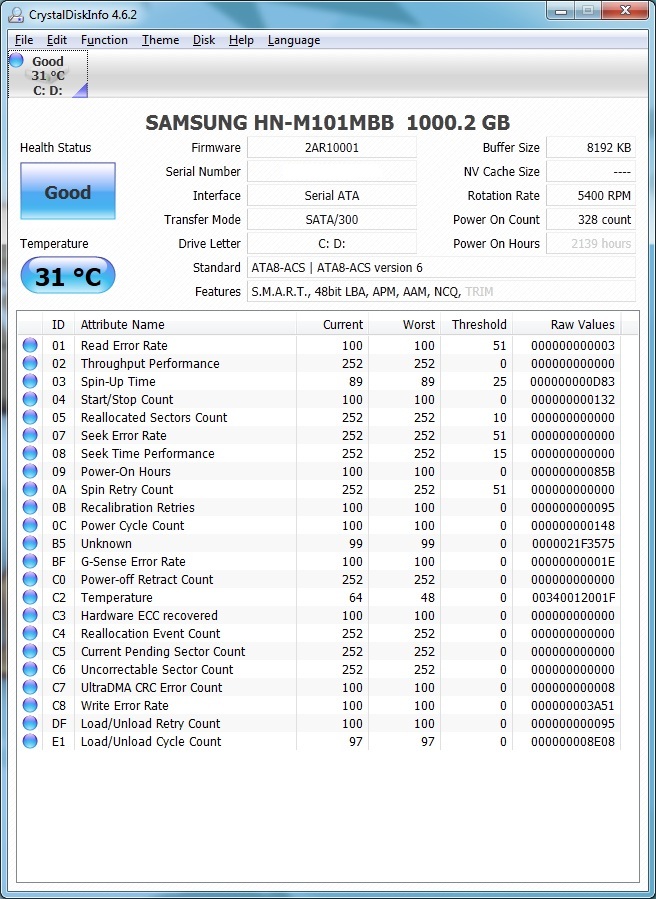Click status orb for Seek Error Rate
Image resolution: width=656 pixels, height=899 pixels.
(30, 435)
